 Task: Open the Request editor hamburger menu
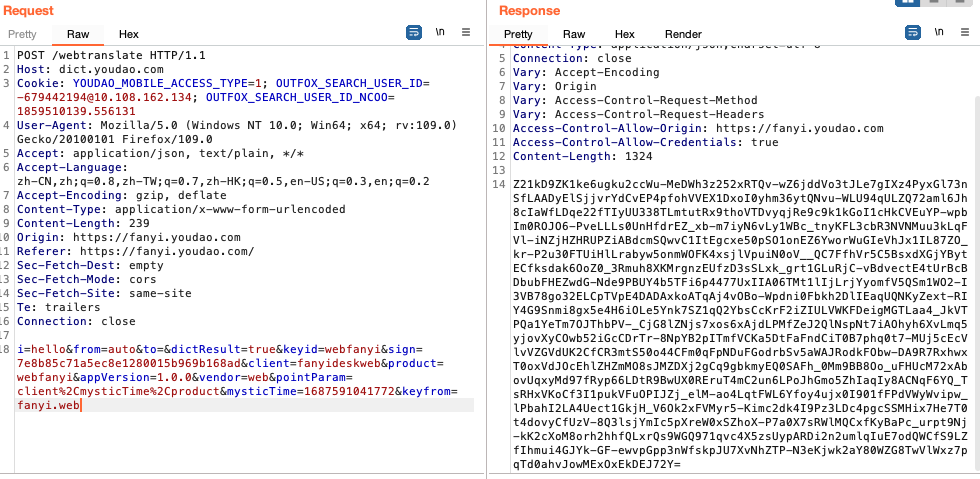pos(466,33)
